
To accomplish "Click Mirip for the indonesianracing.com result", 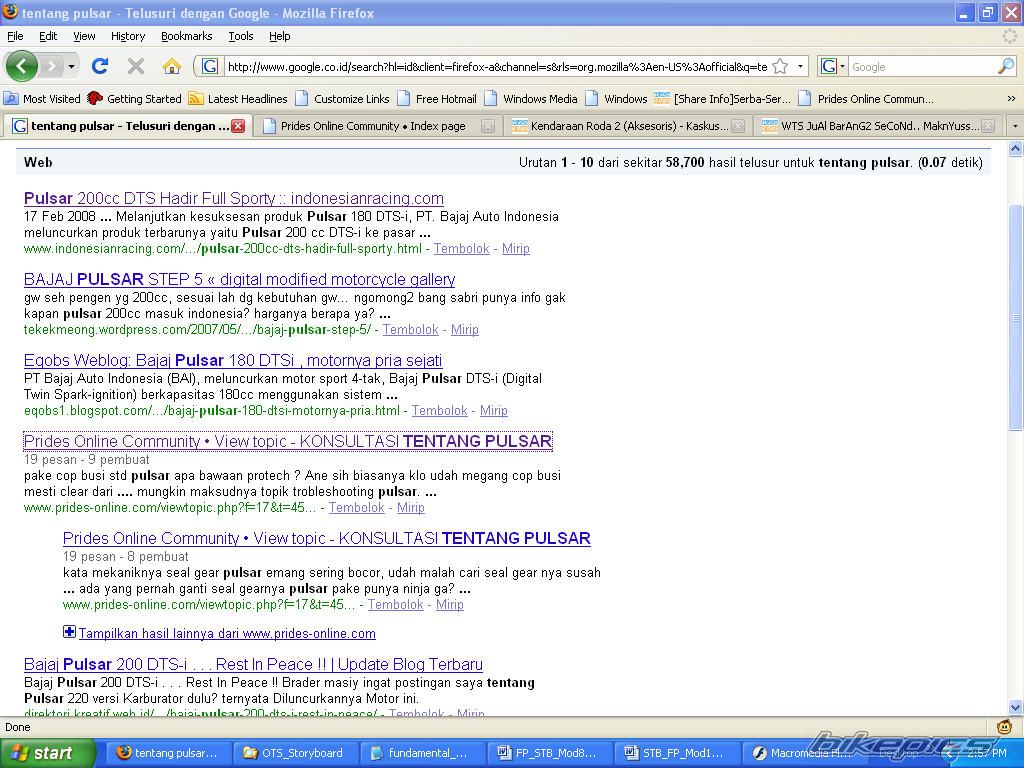I will tap(516, 248).
